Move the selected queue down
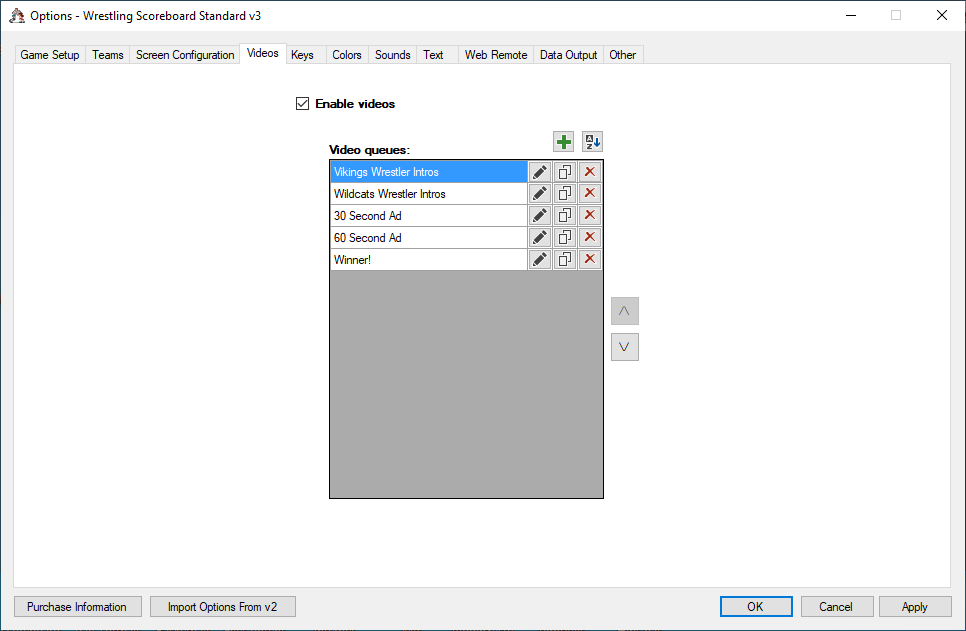 (x=625, y=347)
